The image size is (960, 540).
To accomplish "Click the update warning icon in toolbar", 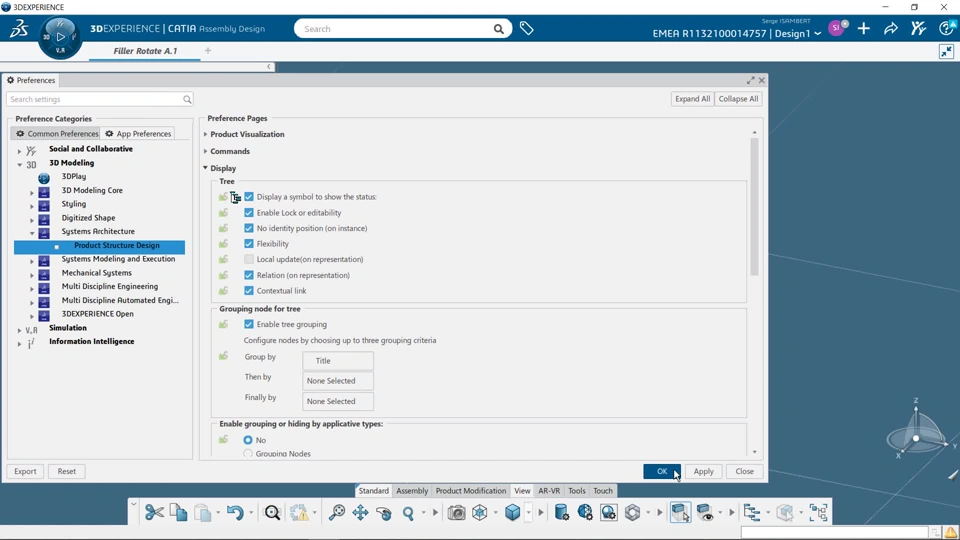I will (x=299, y=512).
